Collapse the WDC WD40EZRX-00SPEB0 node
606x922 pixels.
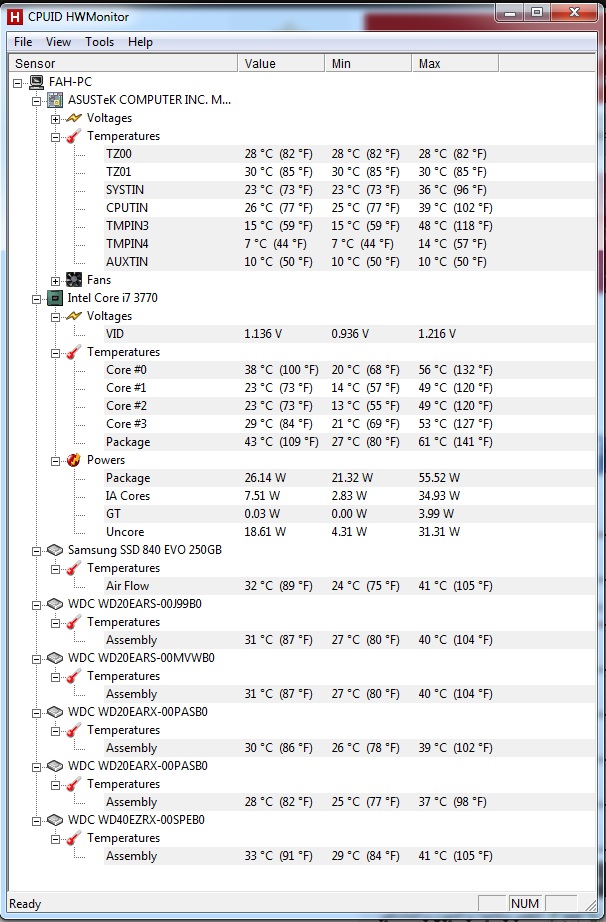pos(36,821)
